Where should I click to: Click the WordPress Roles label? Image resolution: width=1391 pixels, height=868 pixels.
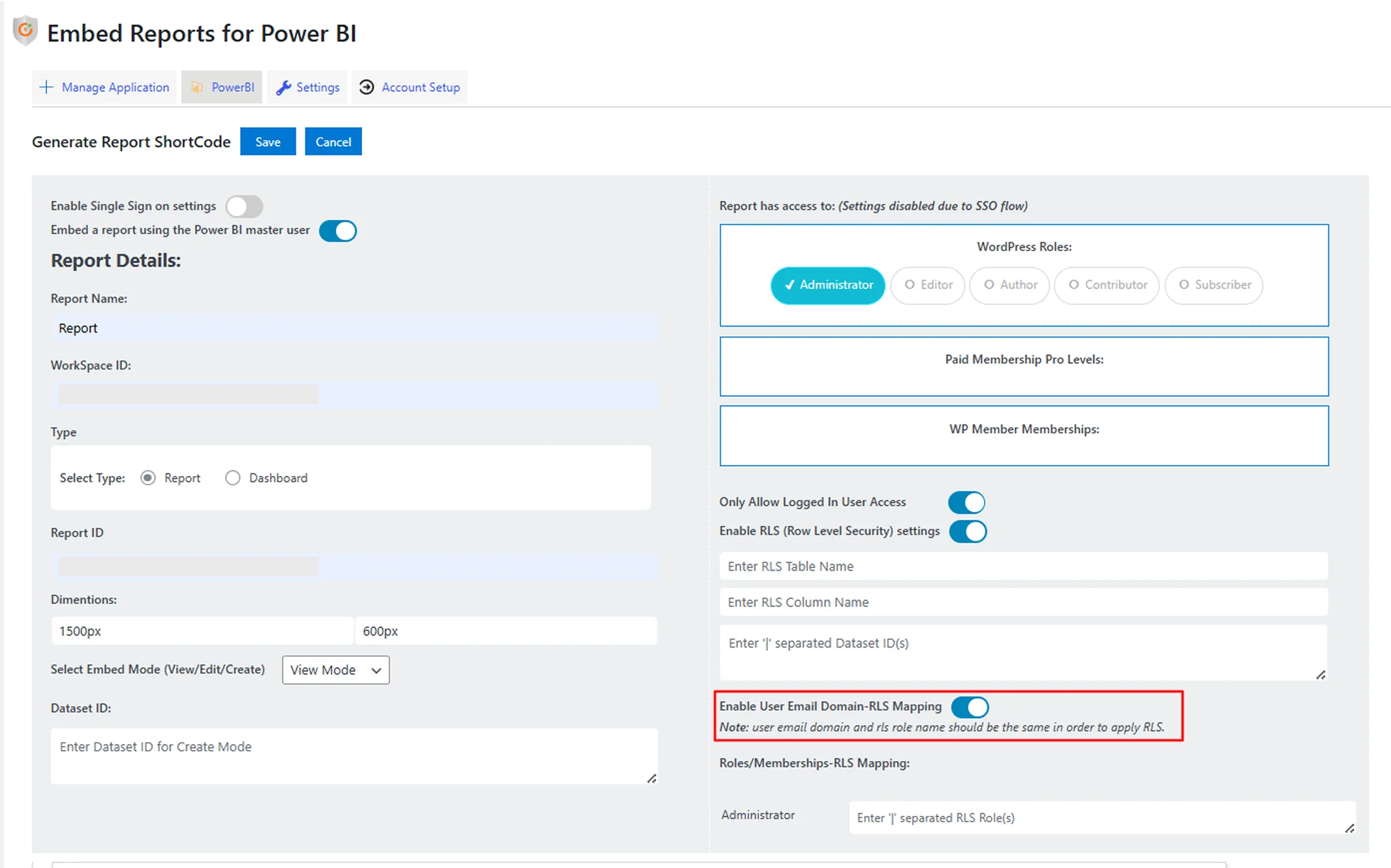click(x=1024, y=247)
